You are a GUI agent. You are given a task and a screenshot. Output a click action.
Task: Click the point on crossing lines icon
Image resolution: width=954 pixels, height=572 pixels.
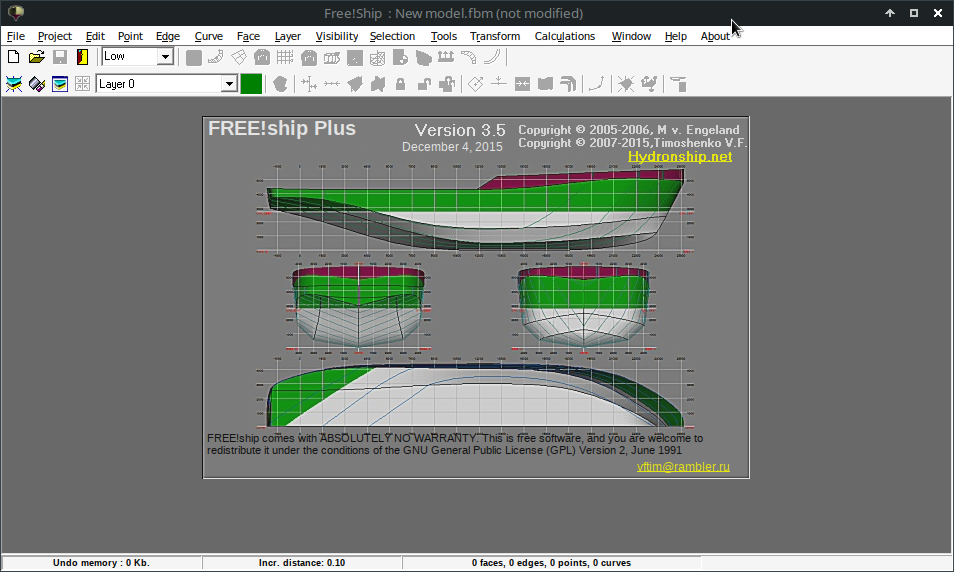click(x=309, y=84)
